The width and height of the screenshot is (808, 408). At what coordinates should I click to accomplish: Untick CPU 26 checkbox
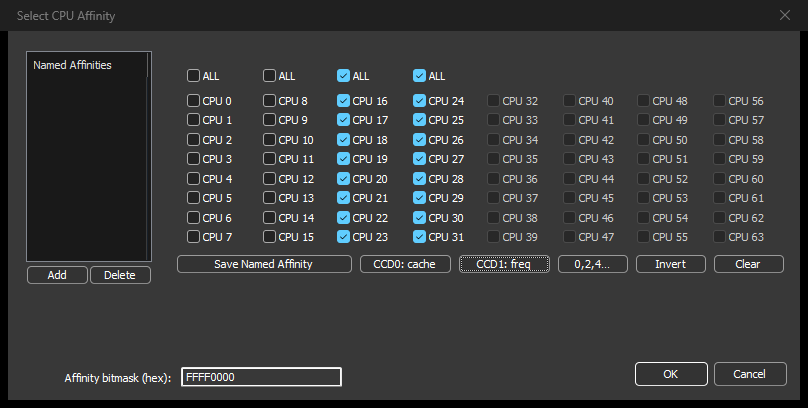419,140
